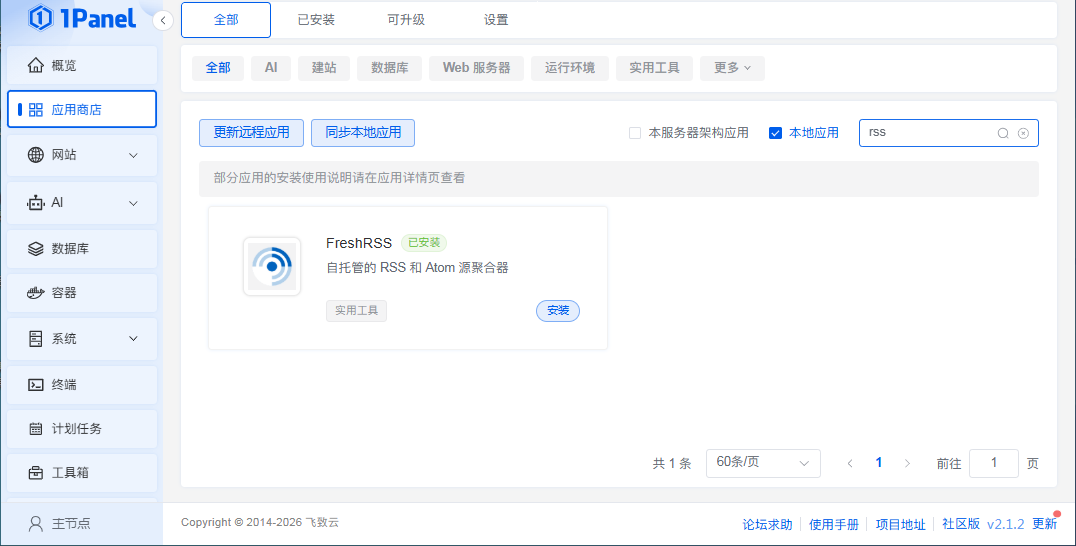Switch to the 已安装 tab
Viewport: 1076px width, 546px height.
click(316, 20)
